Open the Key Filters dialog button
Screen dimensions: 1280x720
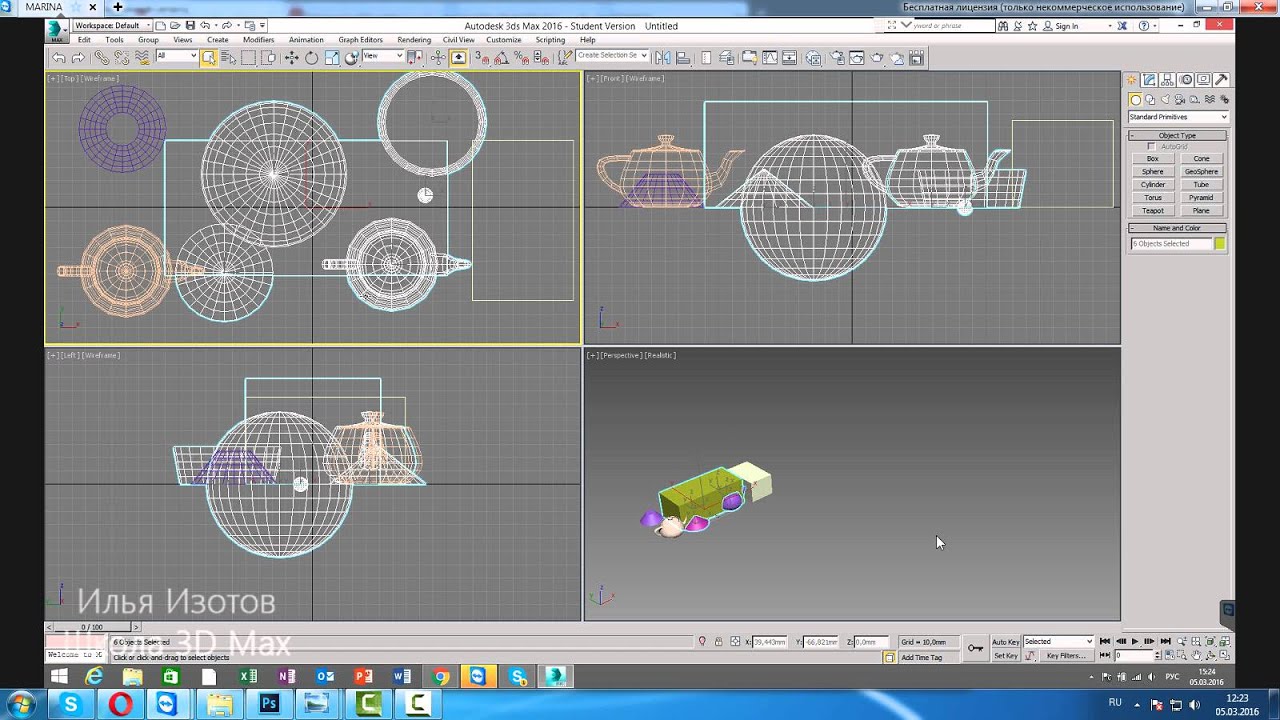[1066, 655]
